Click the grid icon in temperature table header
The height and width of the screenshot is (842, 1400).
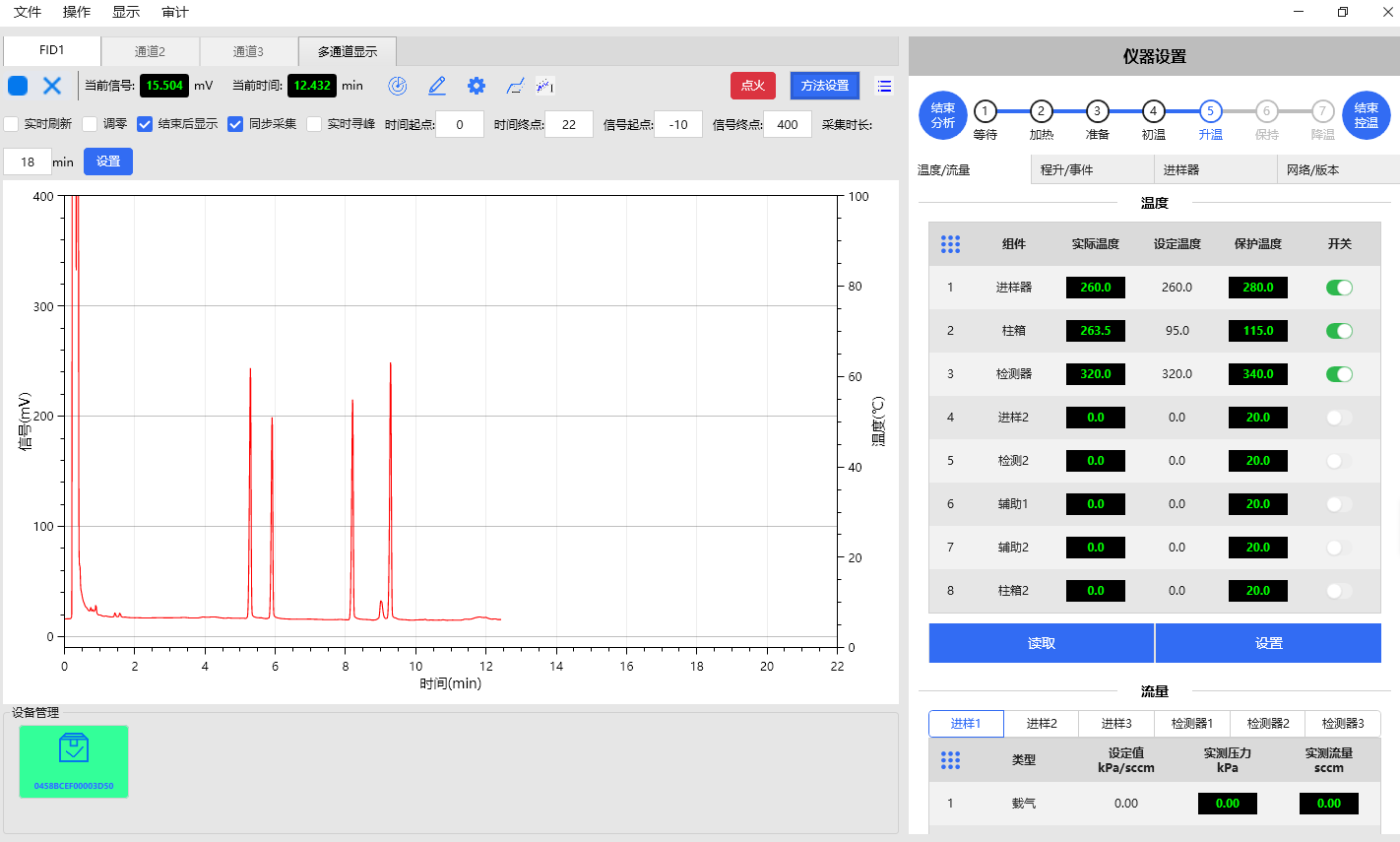950,244
